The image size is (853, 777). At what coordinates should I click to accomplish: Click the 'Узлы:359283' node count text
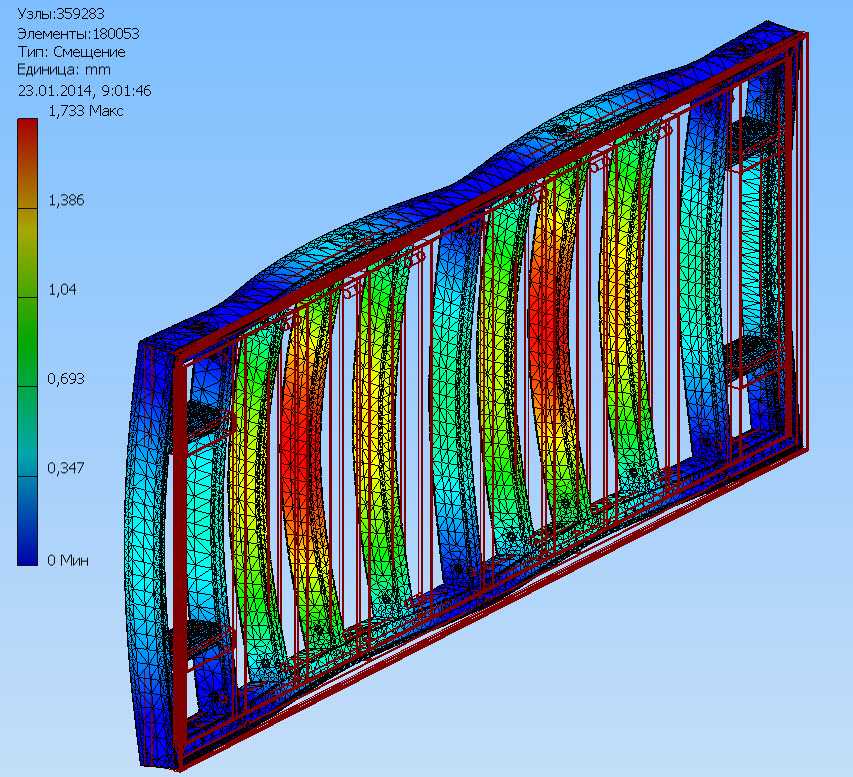click(x=61, y=15)
